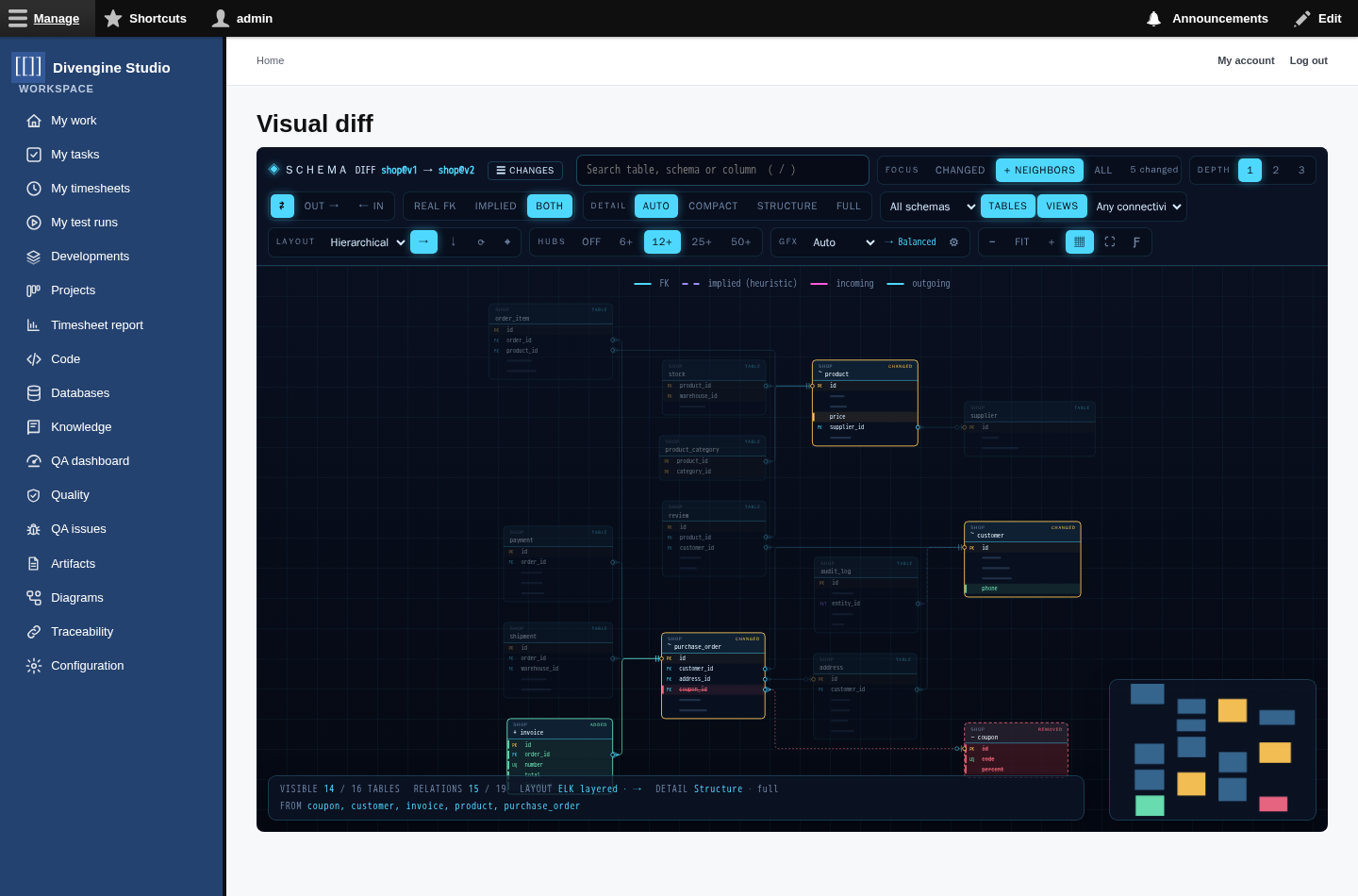Open the admin user menu
1358x896 pixels.
click(x=242, y=19)
